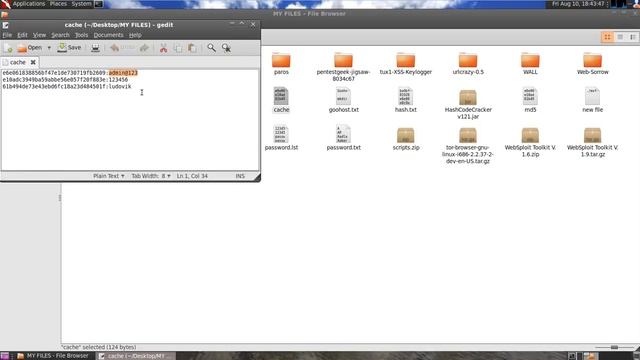Click the show desktop icon in taskbar
The width and height of the screenshot is (640, 360).
[x=4, y=356]
